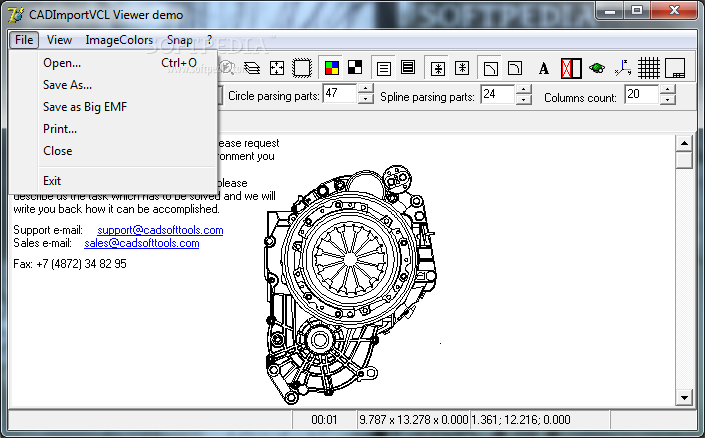Choose Open... from the File menu
Screen dimensions: 705x438
[62, 63]
